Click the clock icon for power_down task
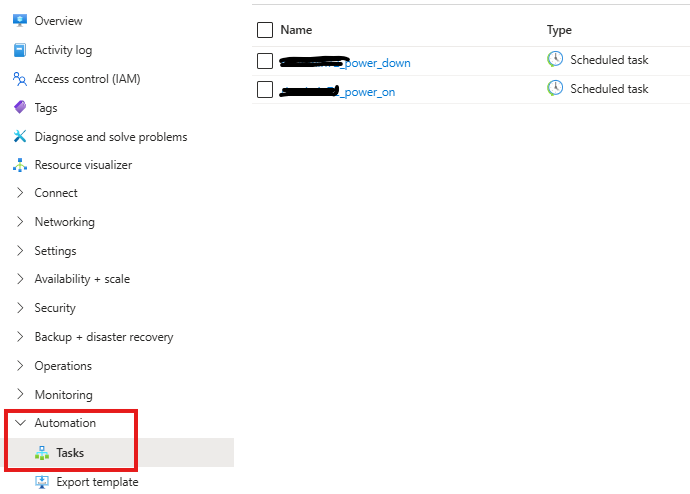 (x=555, y=59)
